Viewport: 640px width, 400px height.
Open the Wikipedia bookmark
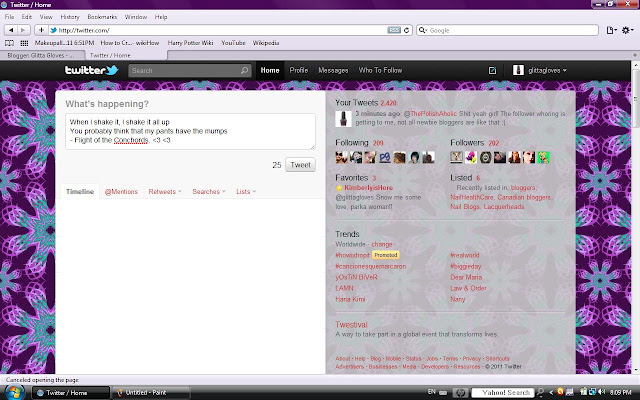tap(266, 43)
